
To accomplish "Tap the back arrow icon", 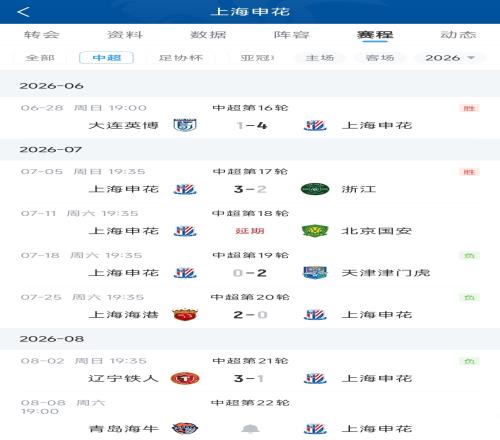I will pyautogui.click(x=23, y=12).
